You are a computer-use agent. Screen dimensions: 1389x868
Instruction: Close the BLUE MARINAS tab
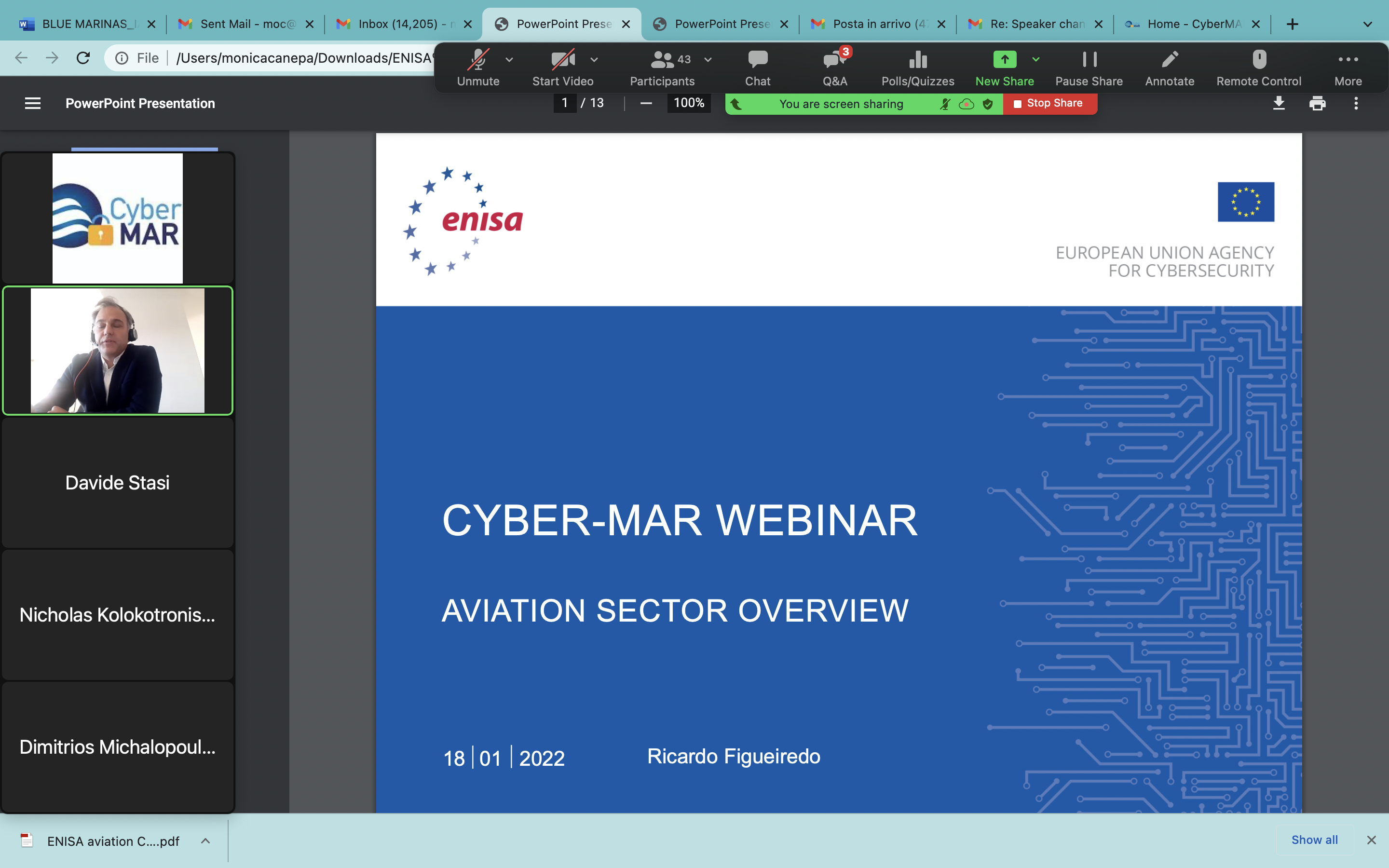pyautogui.click(x=151, y=24)
